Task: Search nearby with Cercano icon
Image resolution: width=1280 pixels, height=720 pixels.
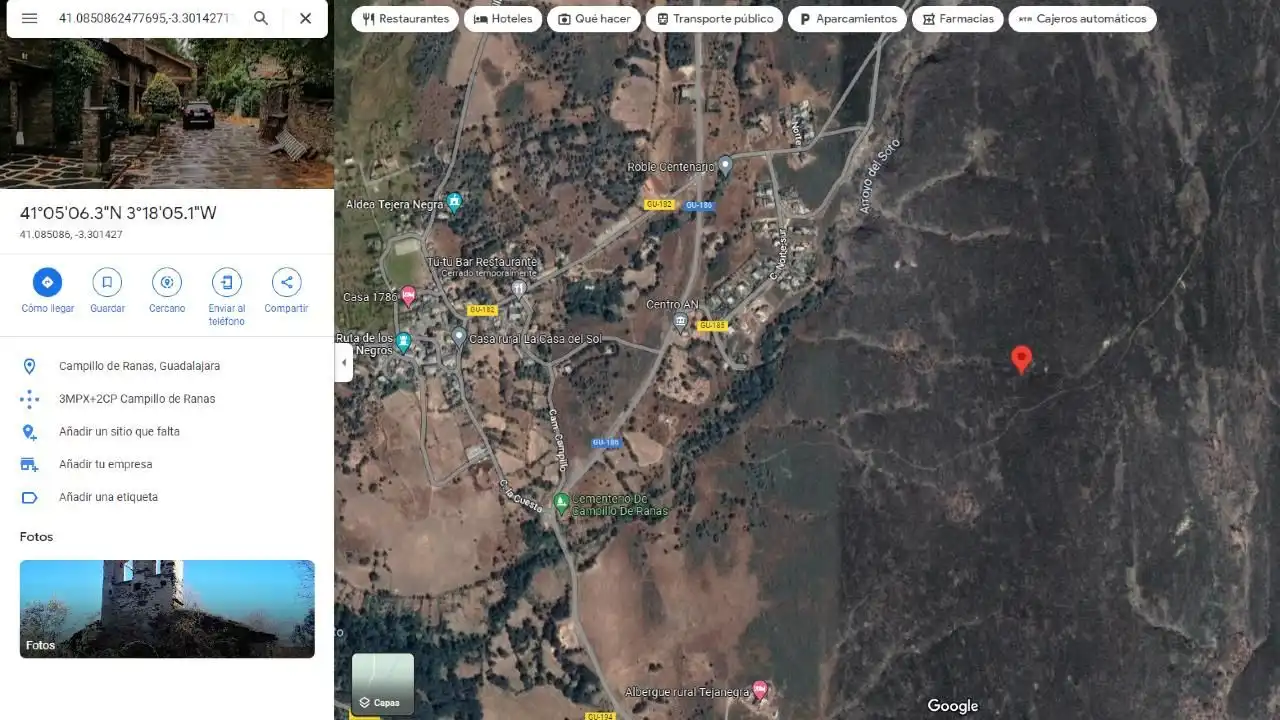Action: (x=167, y=282)
